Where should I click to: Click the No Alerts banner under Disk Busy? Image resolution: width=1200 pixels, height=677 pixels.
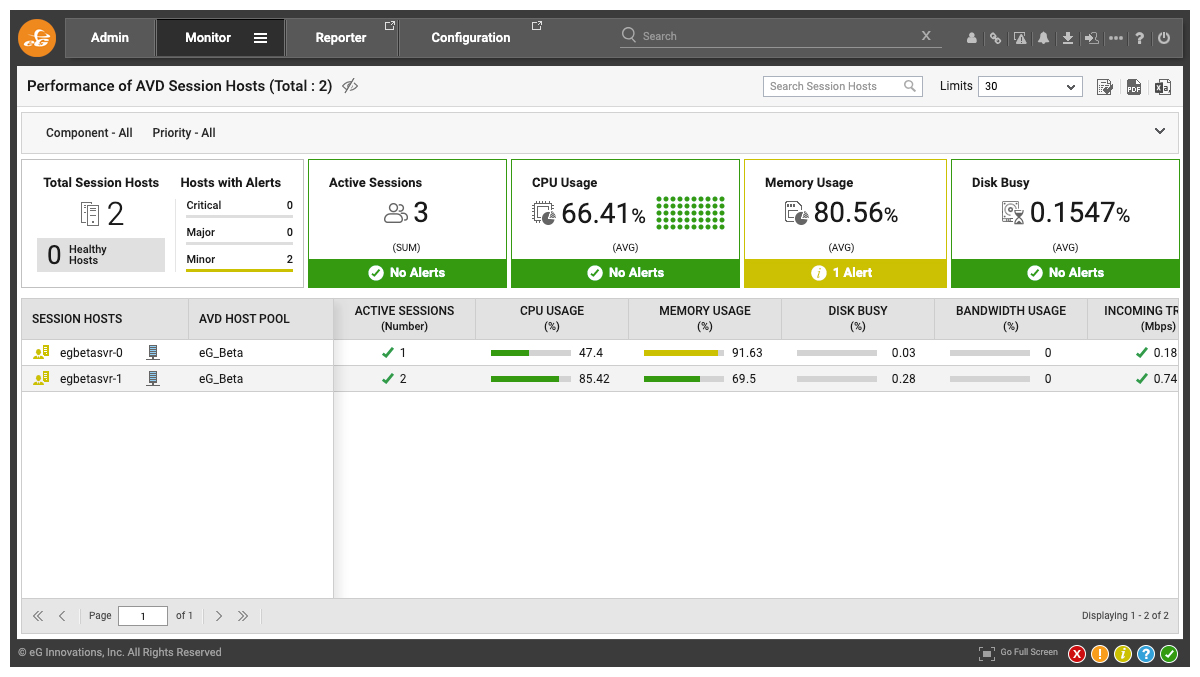point(1065,273)
